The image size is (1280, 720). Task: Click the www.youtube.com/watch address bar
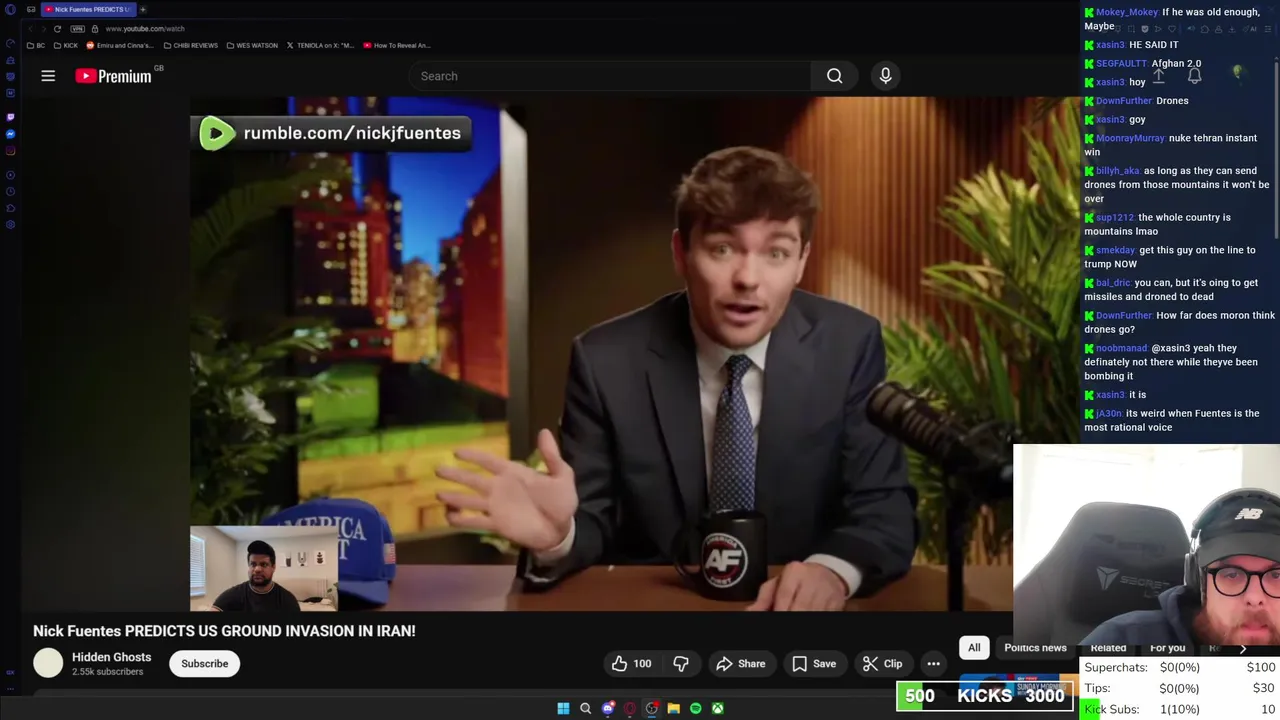click(145, 29)
